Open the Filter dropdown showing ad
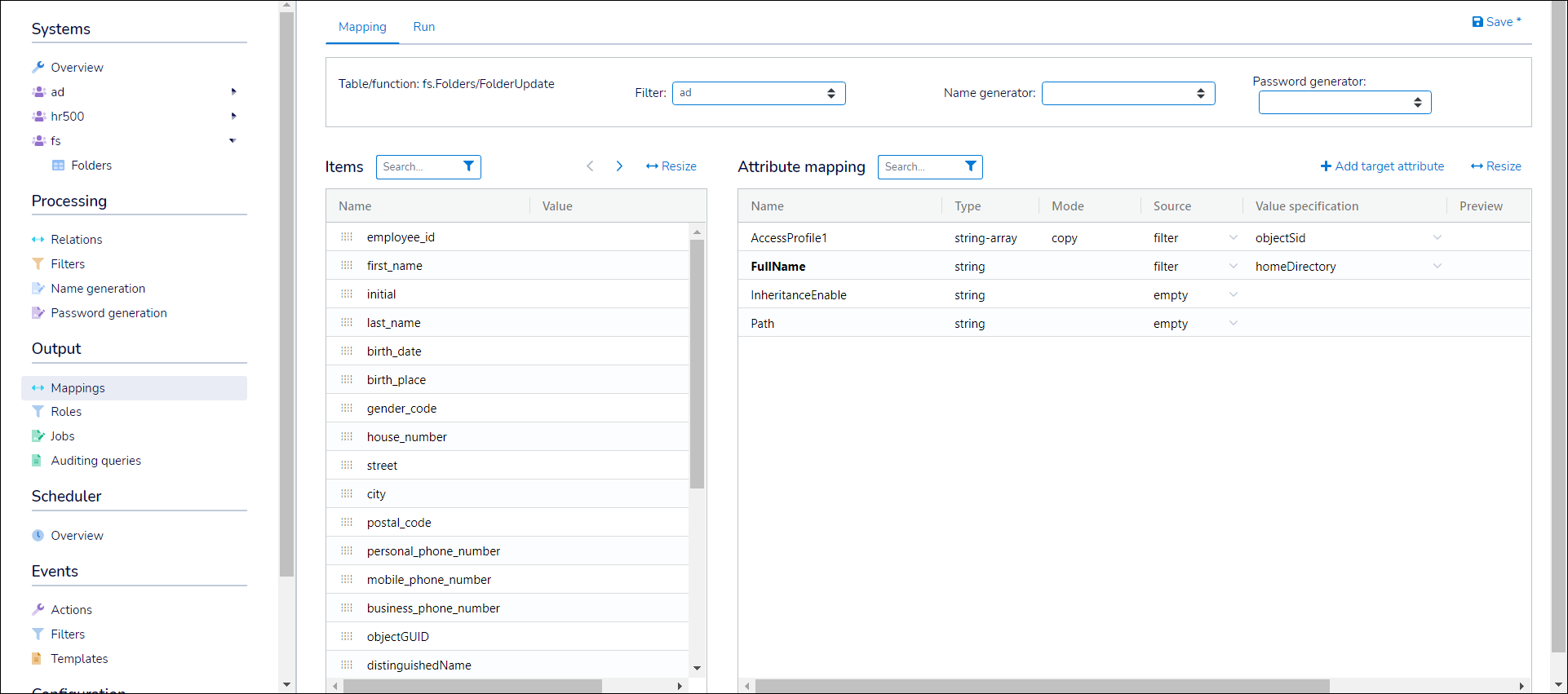 758,93
